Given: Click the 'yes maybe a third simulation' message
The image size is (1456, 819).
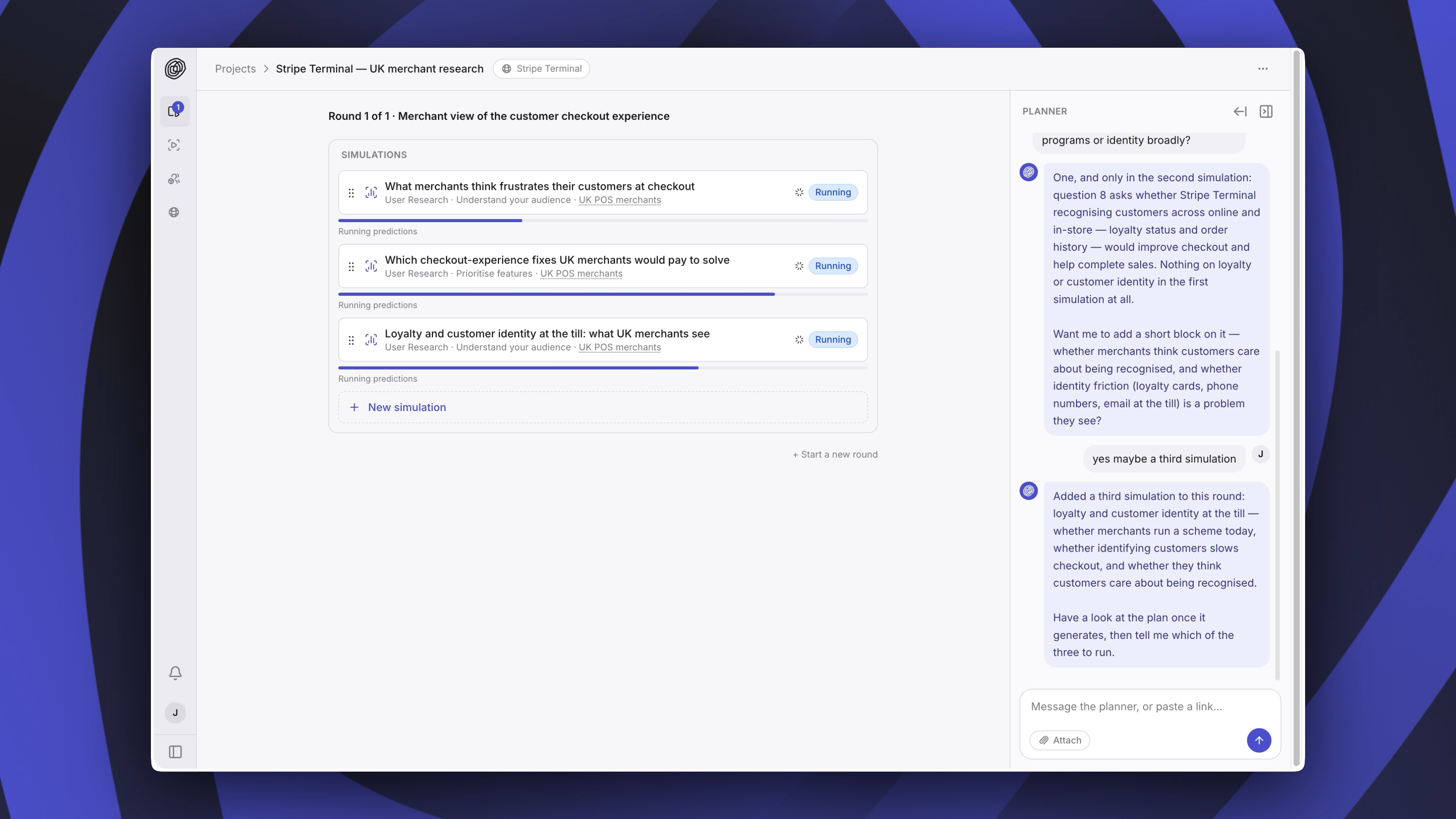Looking at the screenshot, I should click(x=1164, y=459).
